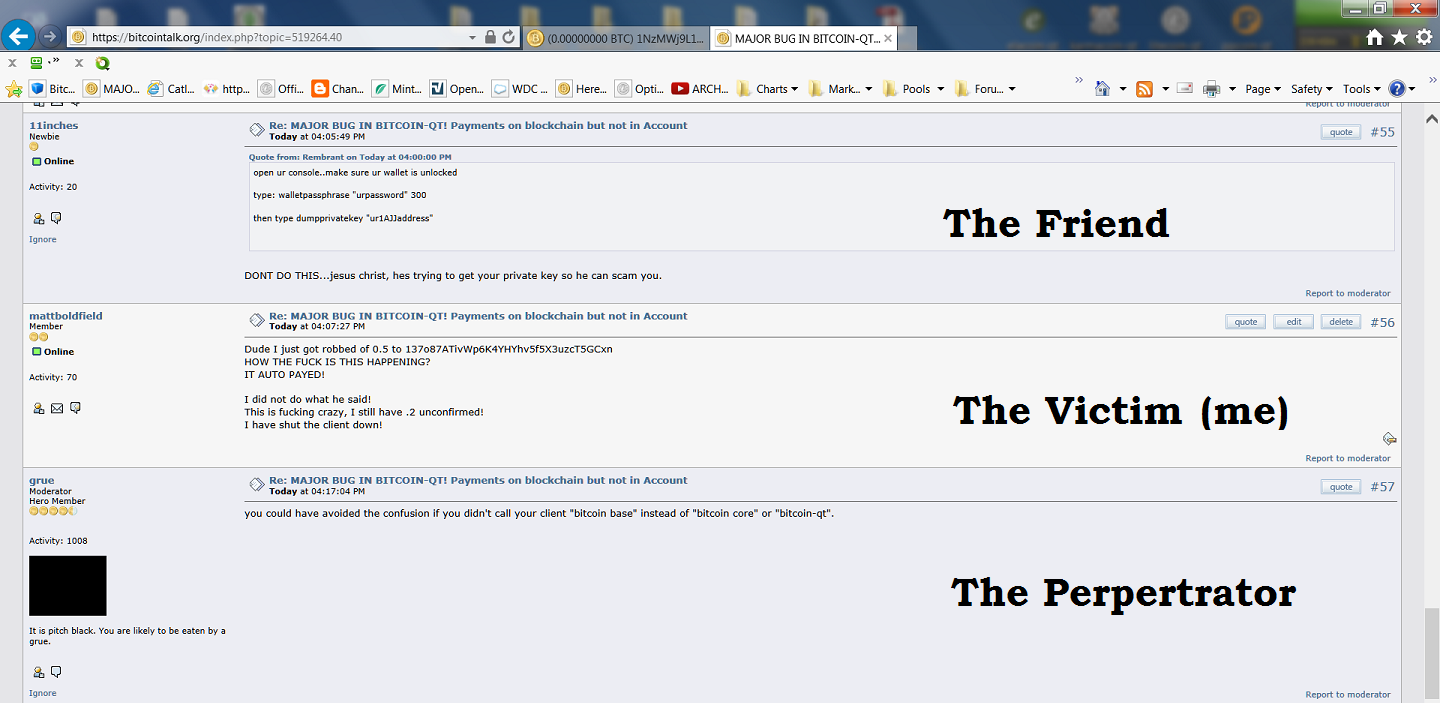The width and height of the screenshot is (1440, 703).
Task: Click delete button on post #56
Action: point(1340,322)
